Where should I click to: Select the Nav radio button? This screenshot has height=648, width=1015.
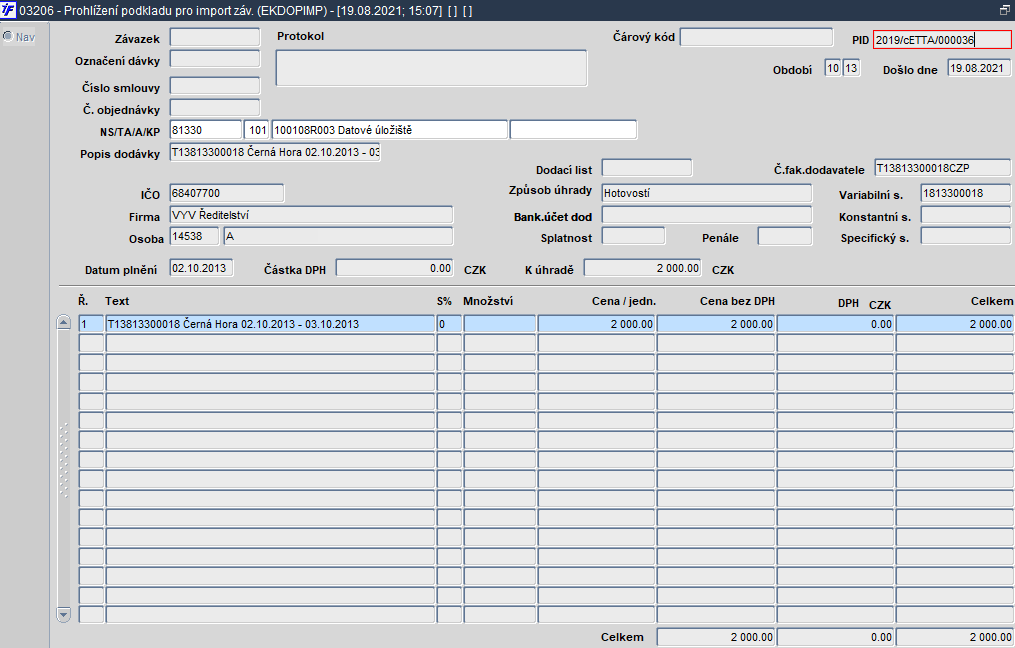(x=8, y=36)
